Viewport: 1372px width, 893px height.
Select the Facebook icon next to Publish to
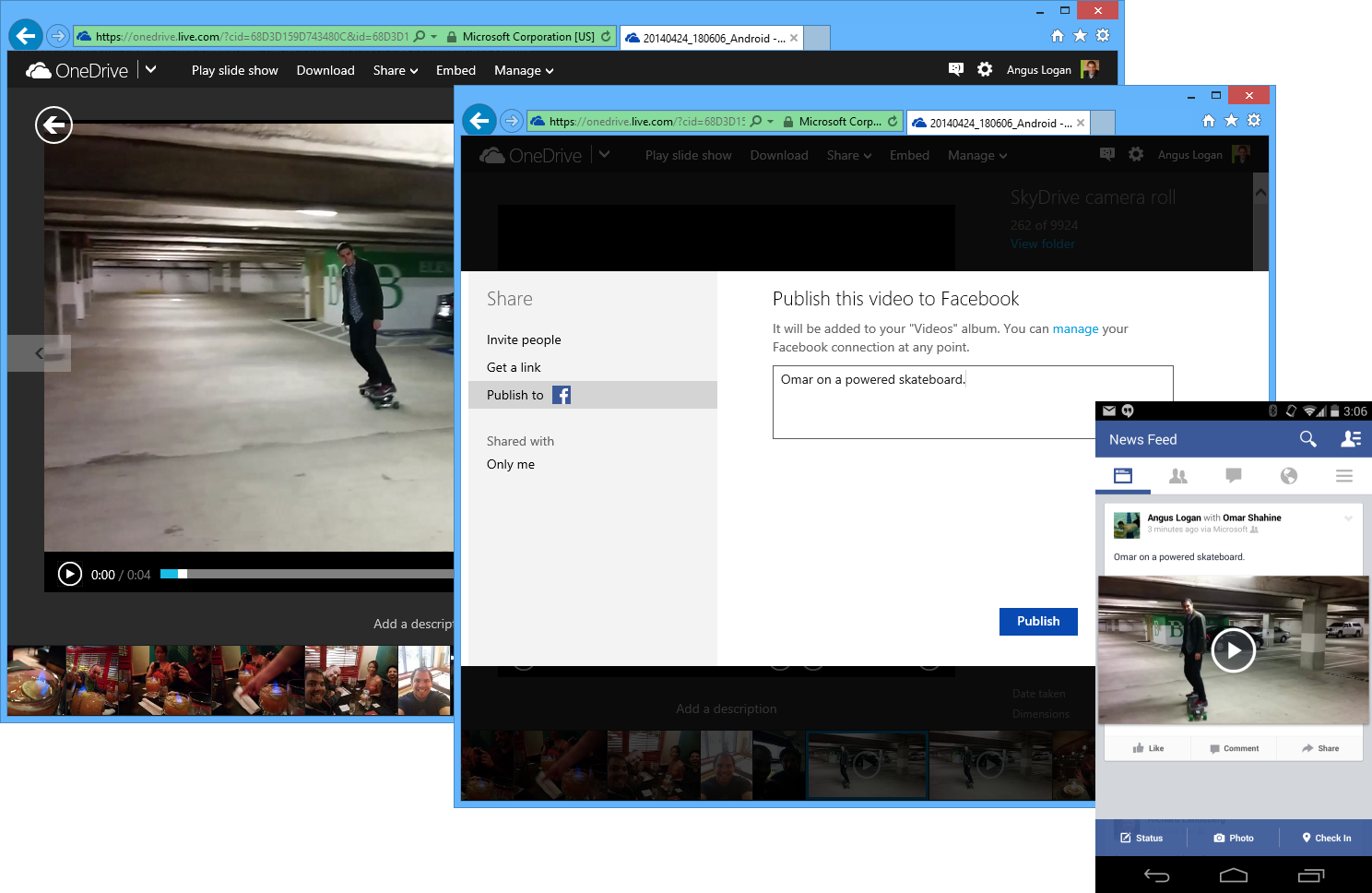pyautogui.click(x=561, y=395)
